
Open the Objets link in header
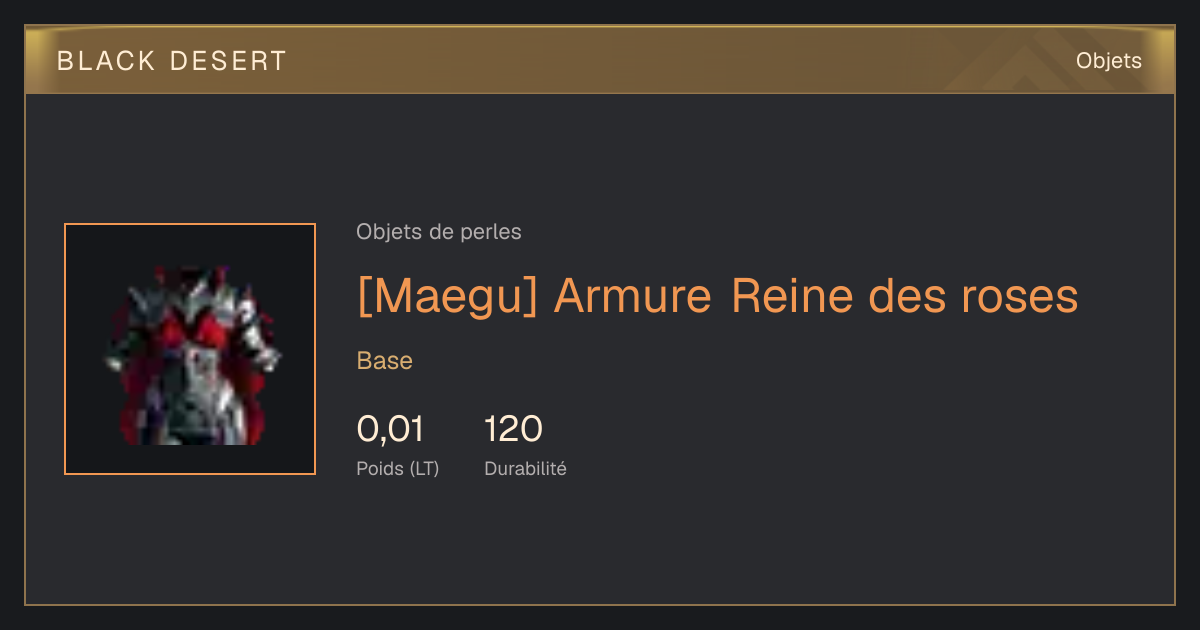(1108, 61)
